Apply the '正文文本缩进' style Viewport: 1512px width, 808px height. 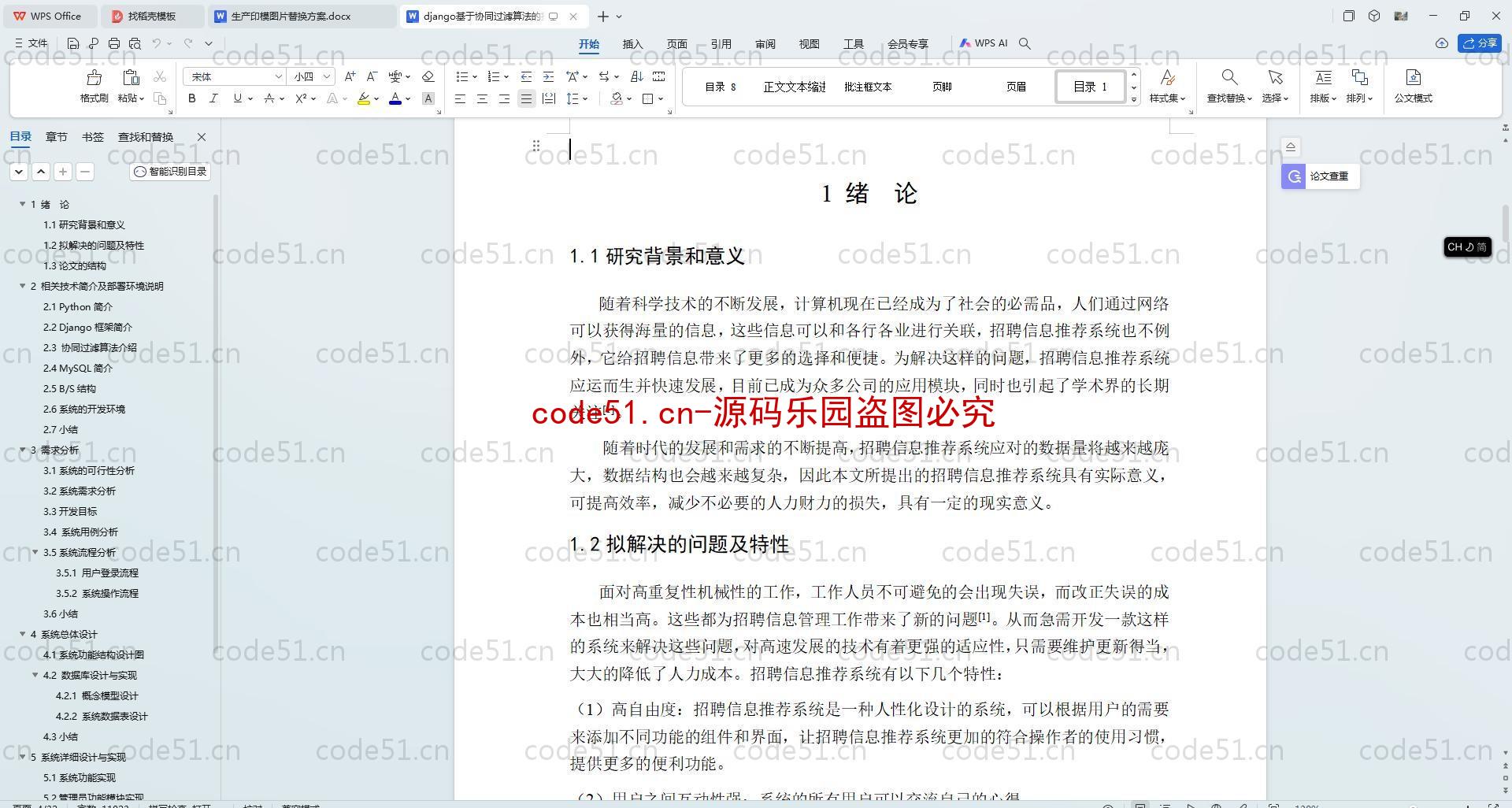794,87
